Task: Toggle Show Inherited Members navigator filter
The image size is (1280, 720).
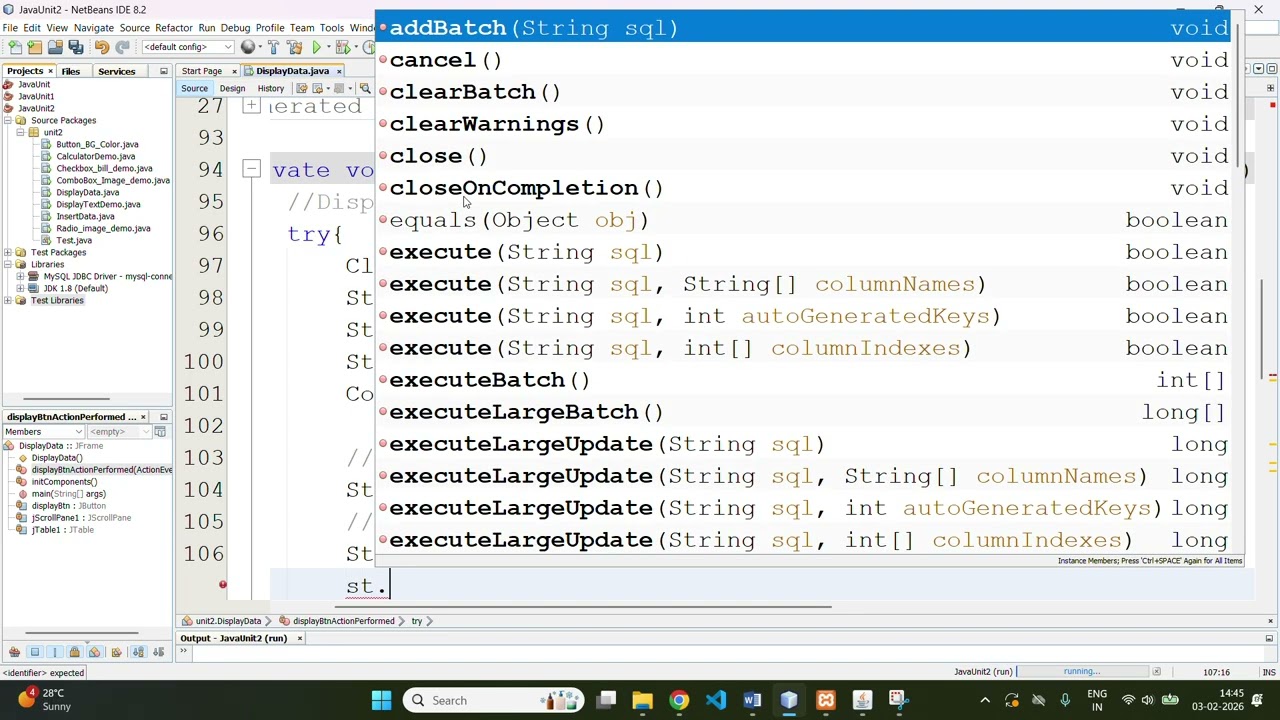Action: point(14,652)
